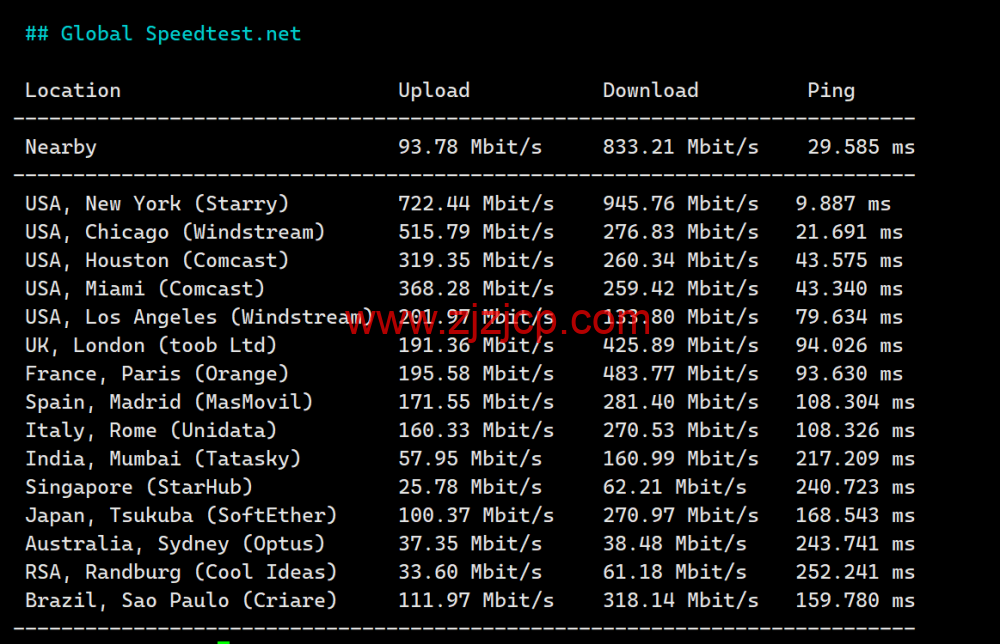Click the '## Global Speedtest.net' heading
The width and height of the screenshot is (1000, 644).
coord(163,34)
